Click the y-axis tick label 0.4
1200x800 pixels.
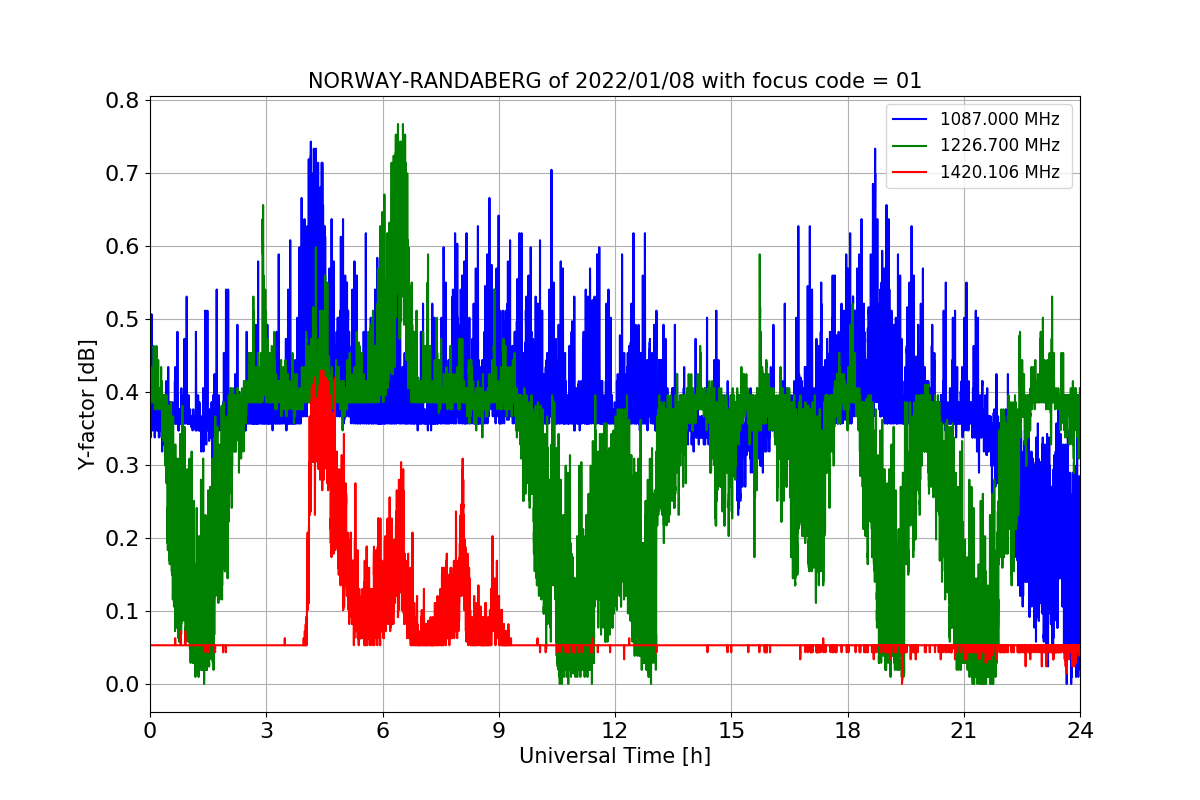coord(123,393)
